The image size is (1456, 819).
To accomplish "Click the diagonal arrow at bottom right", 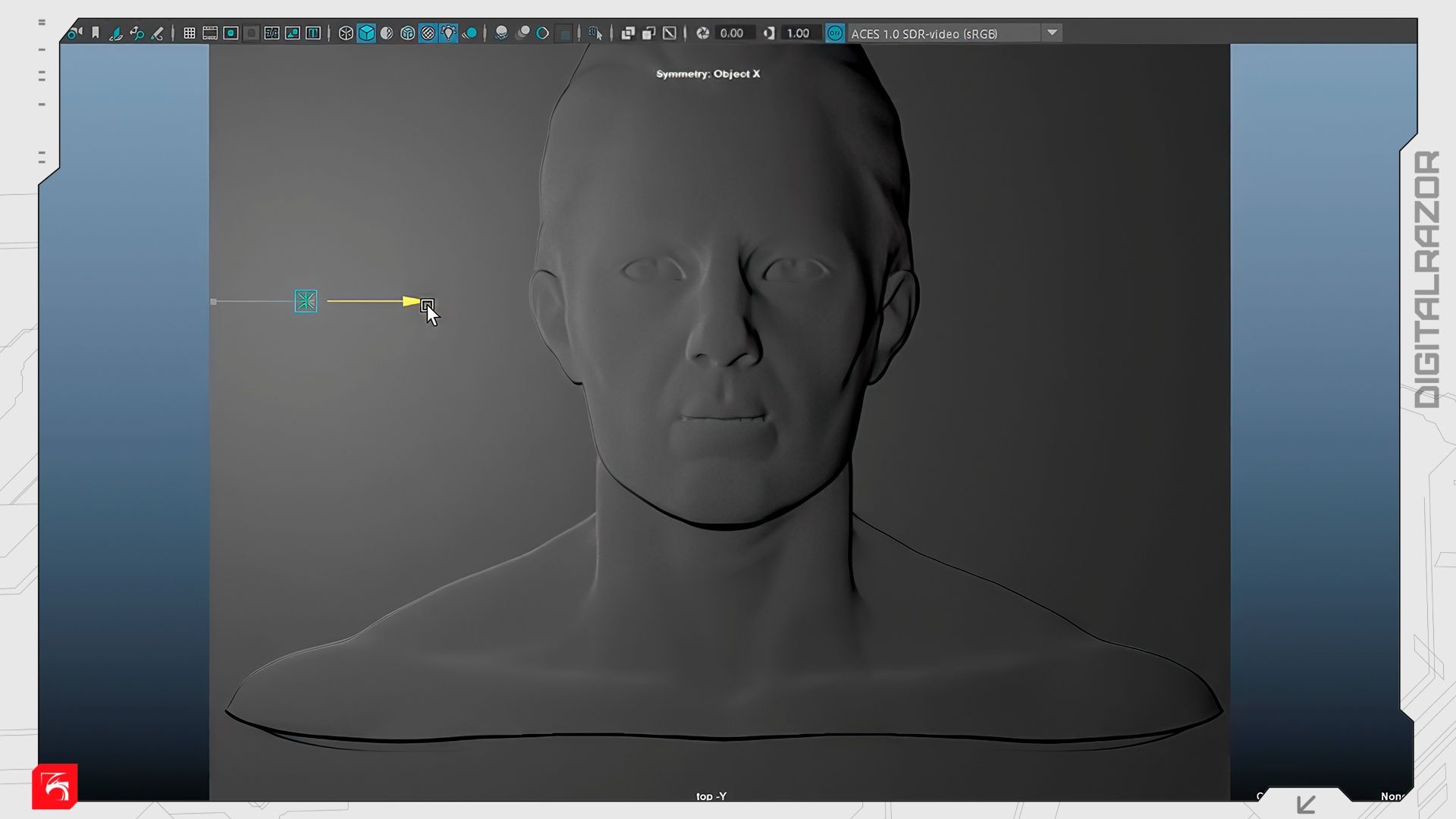I will coord(1306,804).
